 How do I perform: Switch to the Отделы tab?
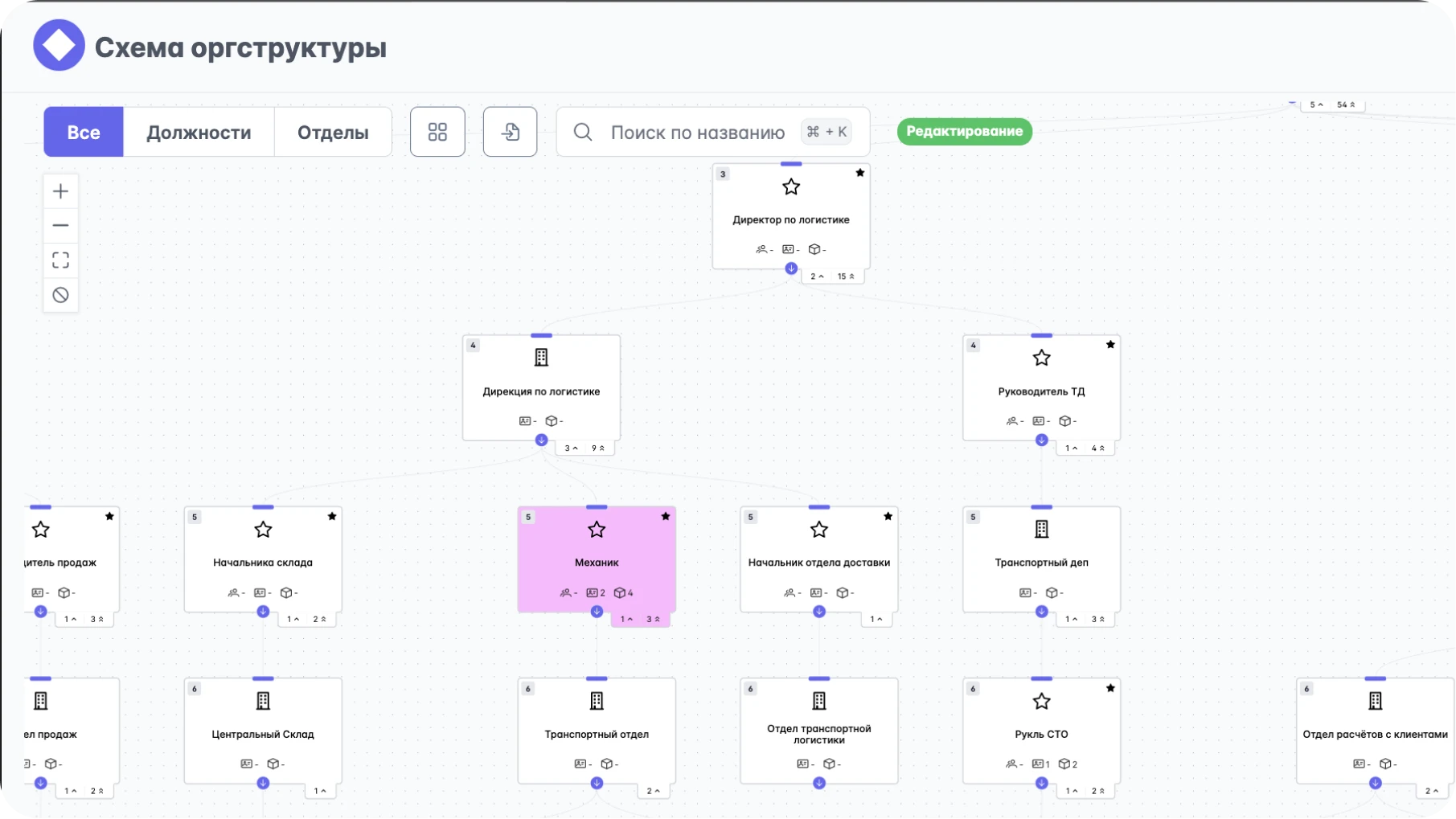pos(332,131)
